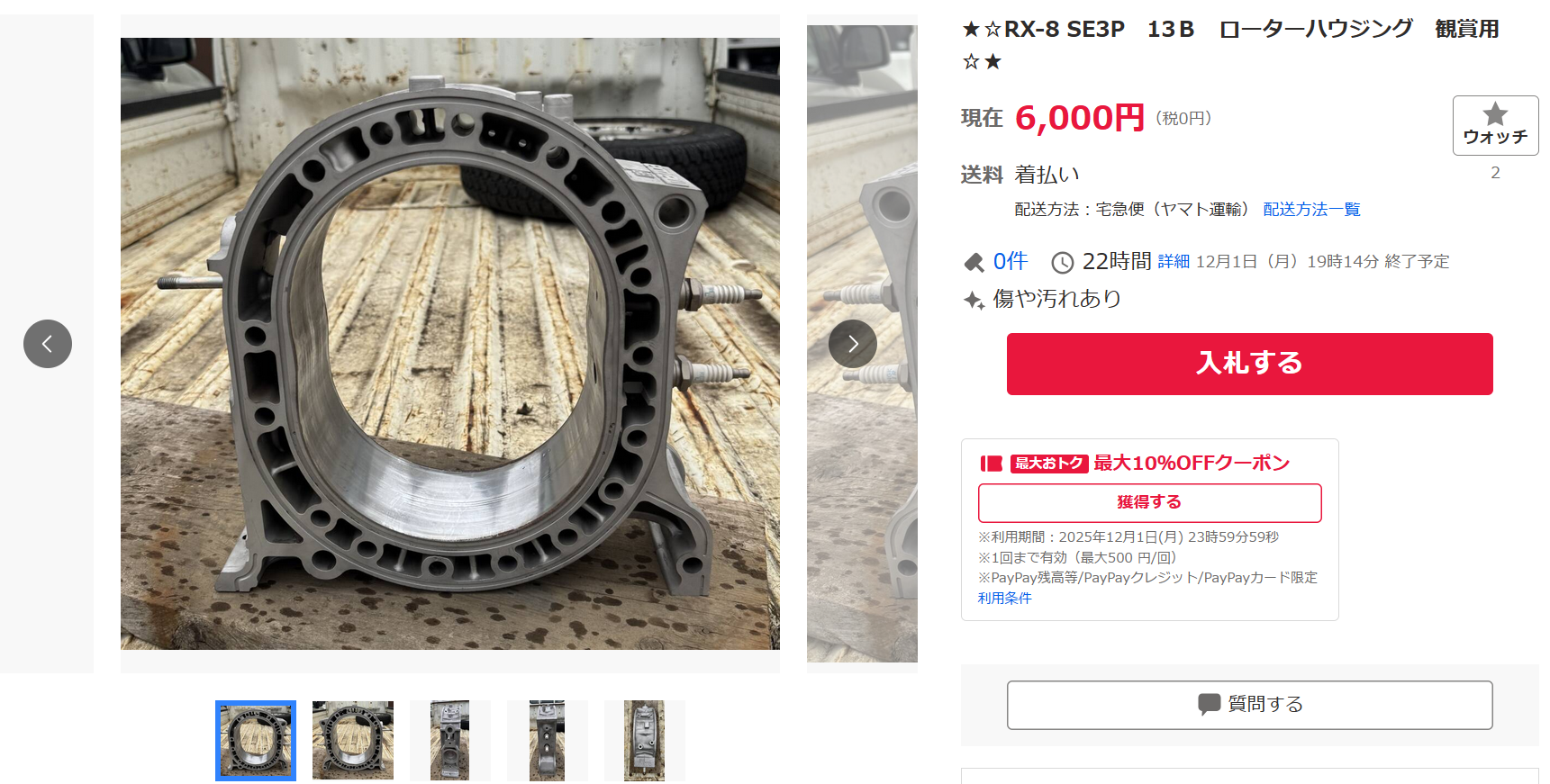Click the main rotor housing photo
Viewport: 1550px width, 784px height.
[450, 344]
